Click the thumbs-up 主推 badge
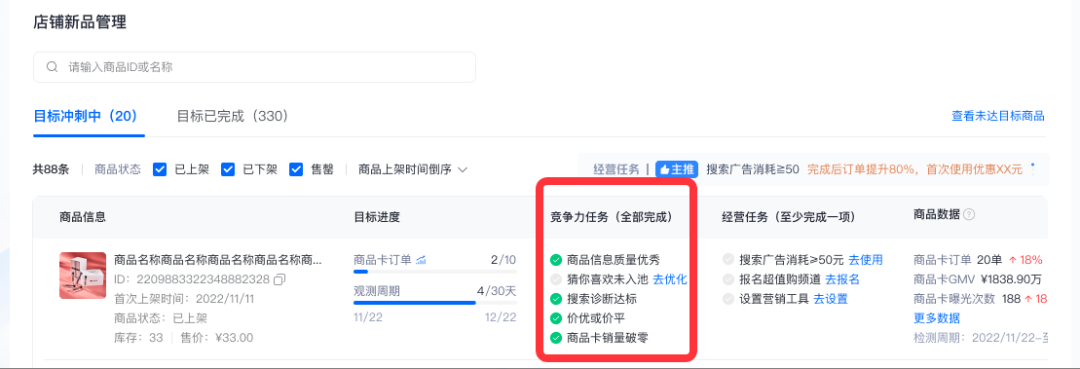1080x369 pixels. [677, 169]
